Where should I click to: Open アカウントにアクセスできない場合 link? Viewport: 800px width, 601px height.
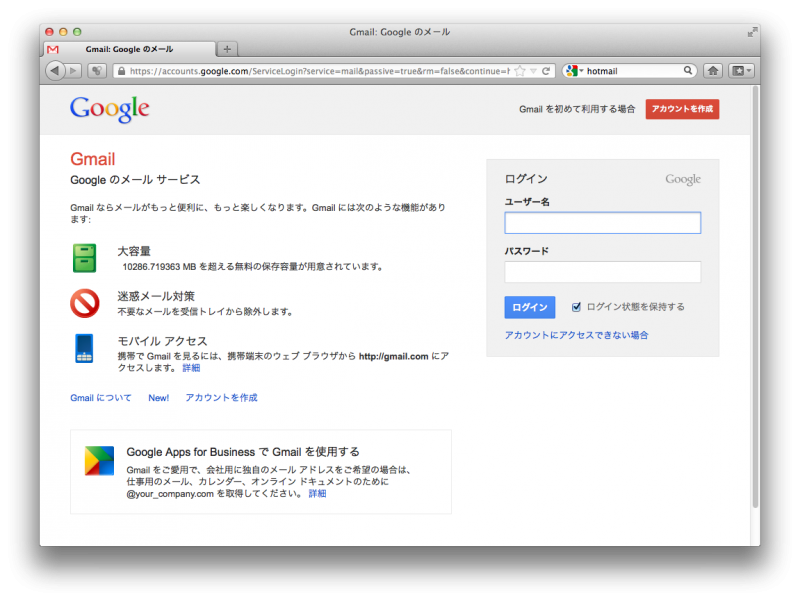click(576, 335)
